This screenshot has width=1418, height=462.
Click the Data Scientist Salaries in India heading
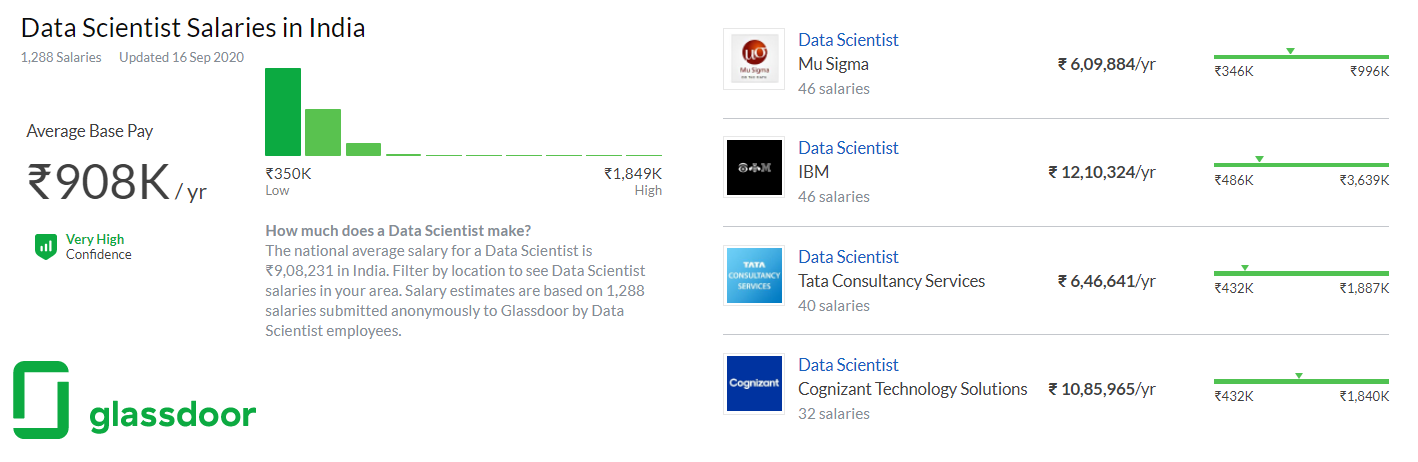pos(193,28)
